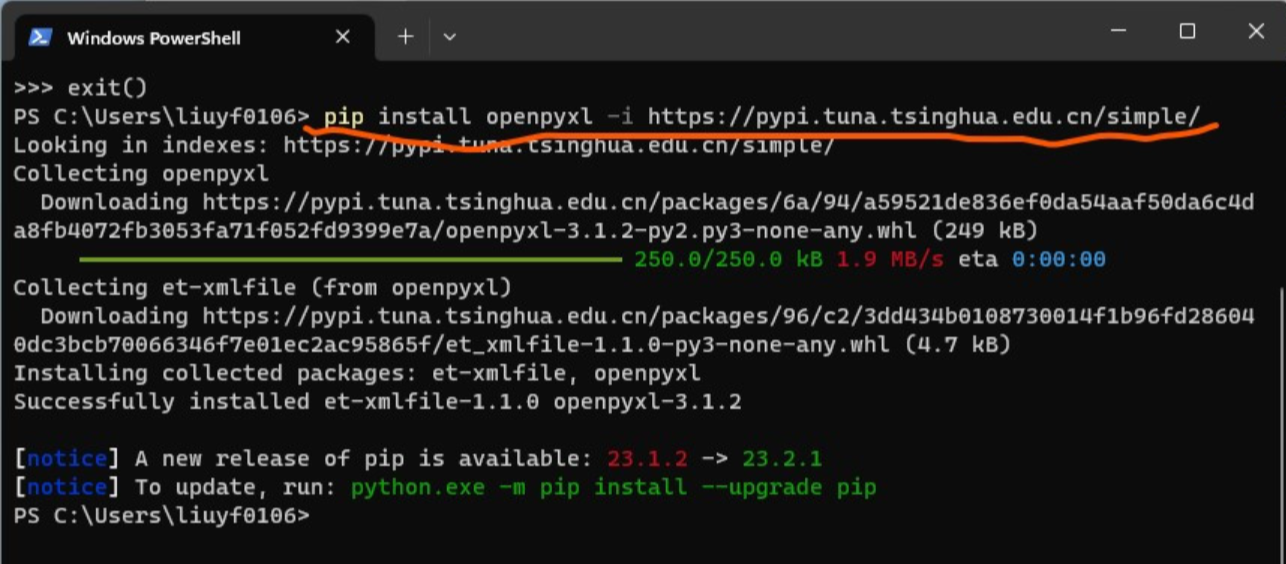The height and width of the screenshot is (564, 1286).
Task: Click the green download progress bar
Action: (350, 260)
